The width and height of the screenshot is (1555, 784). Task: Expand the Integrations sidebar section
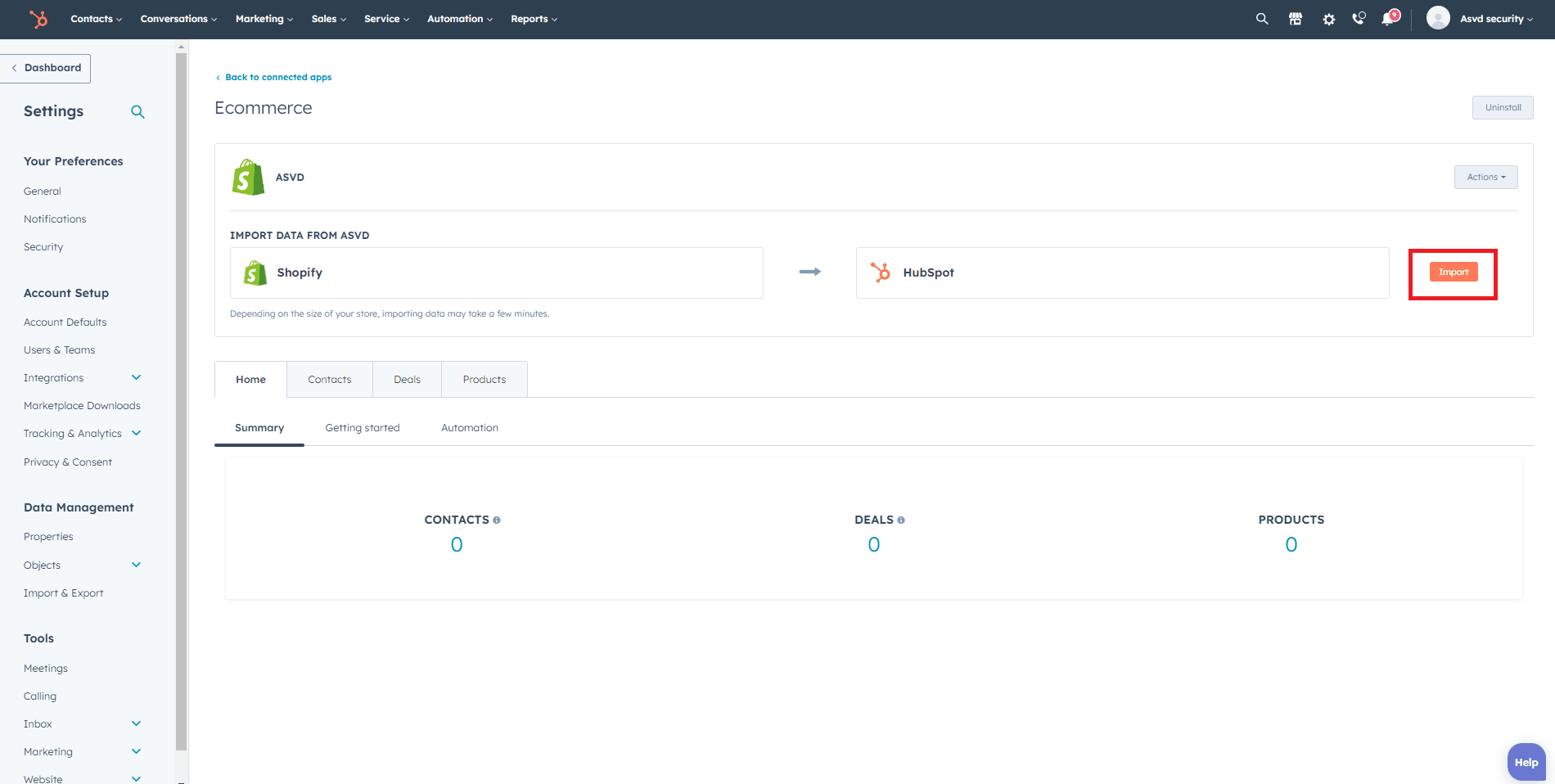(137, 377)
